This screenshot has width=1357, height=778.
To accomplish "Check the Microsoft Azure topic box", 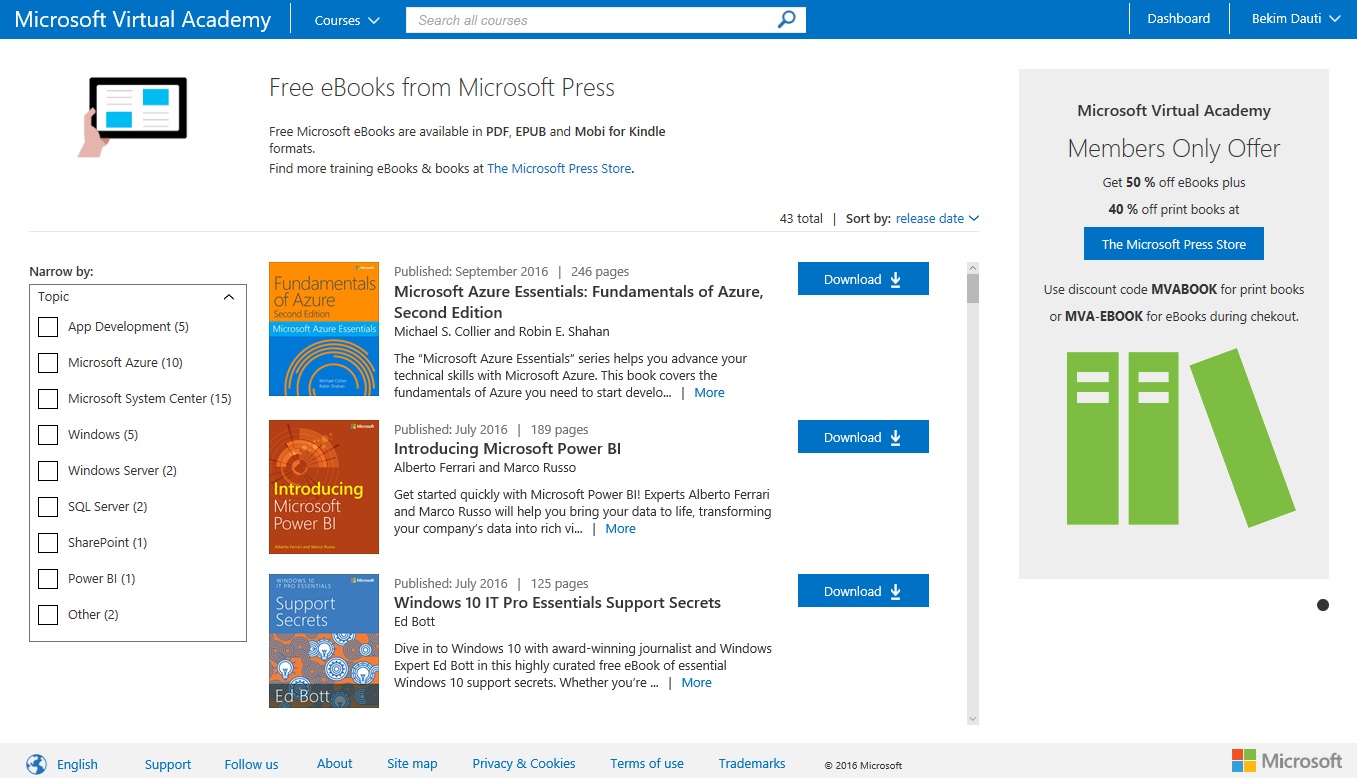I will (47, 363).
